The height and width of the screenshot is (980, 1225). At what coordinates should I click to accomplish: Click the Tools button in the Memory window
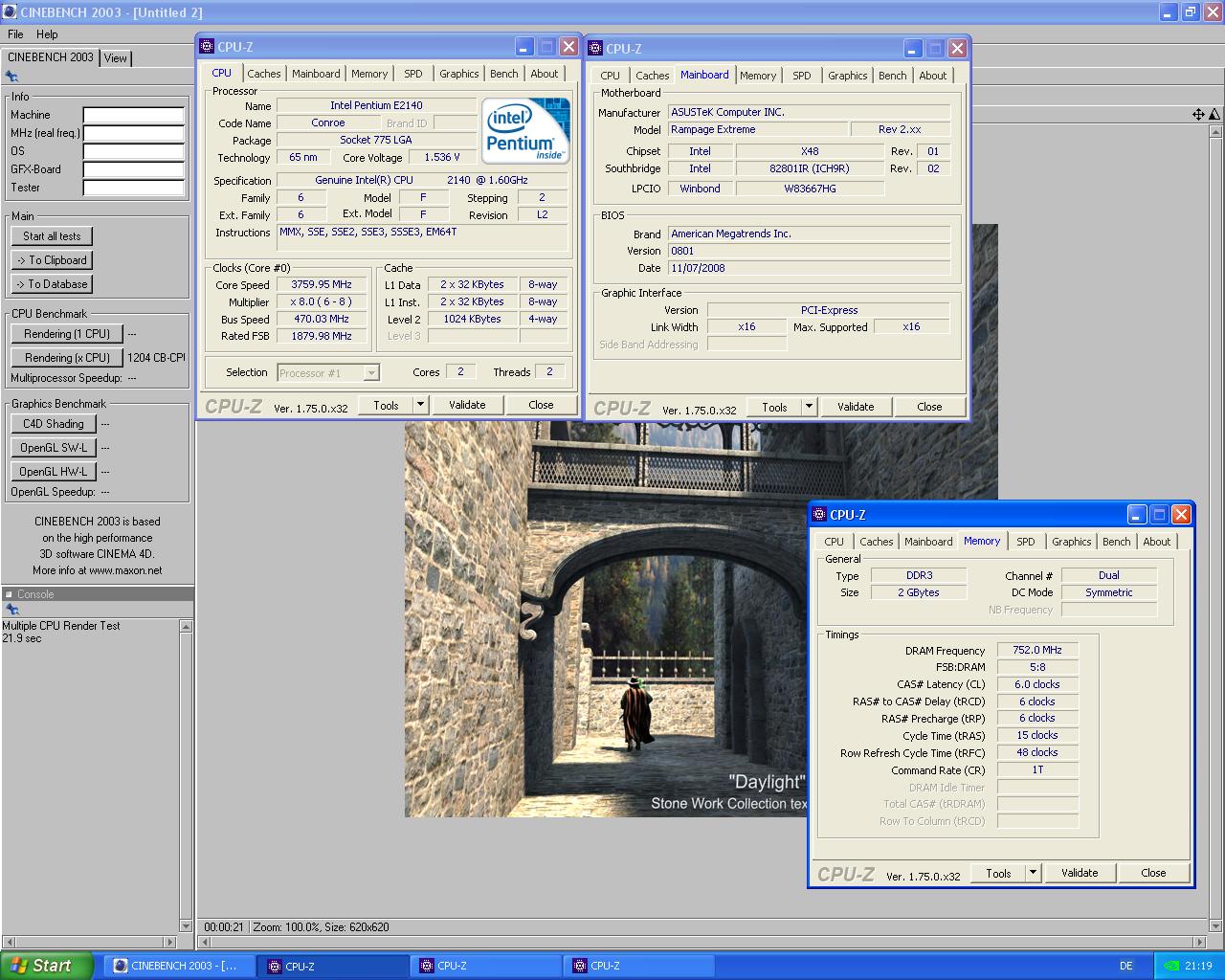pos(998,873)
